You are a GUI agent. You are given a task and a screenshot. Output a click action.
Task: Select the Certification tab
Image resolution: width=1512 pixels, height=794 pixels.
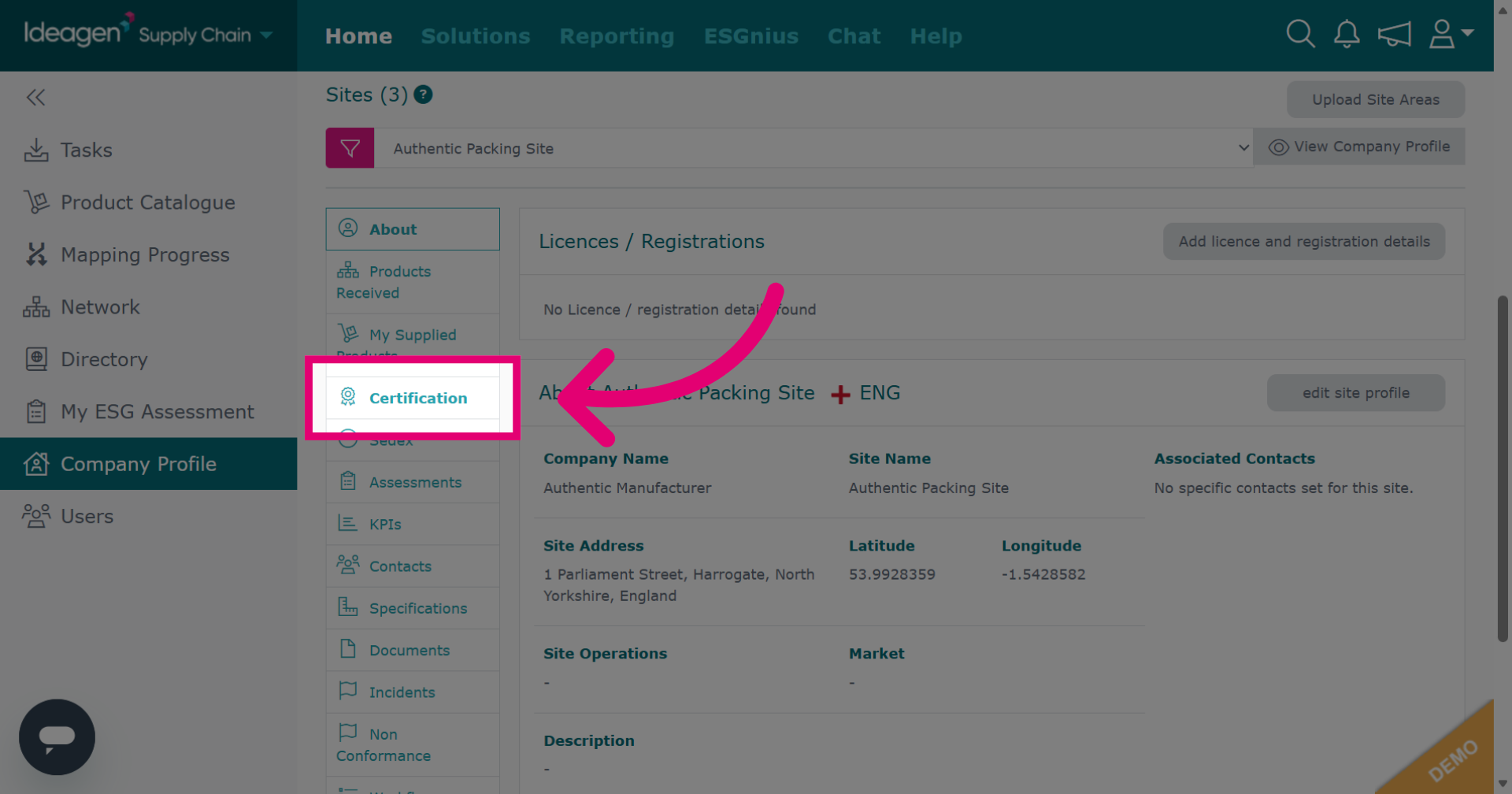(x=413, y=398)
